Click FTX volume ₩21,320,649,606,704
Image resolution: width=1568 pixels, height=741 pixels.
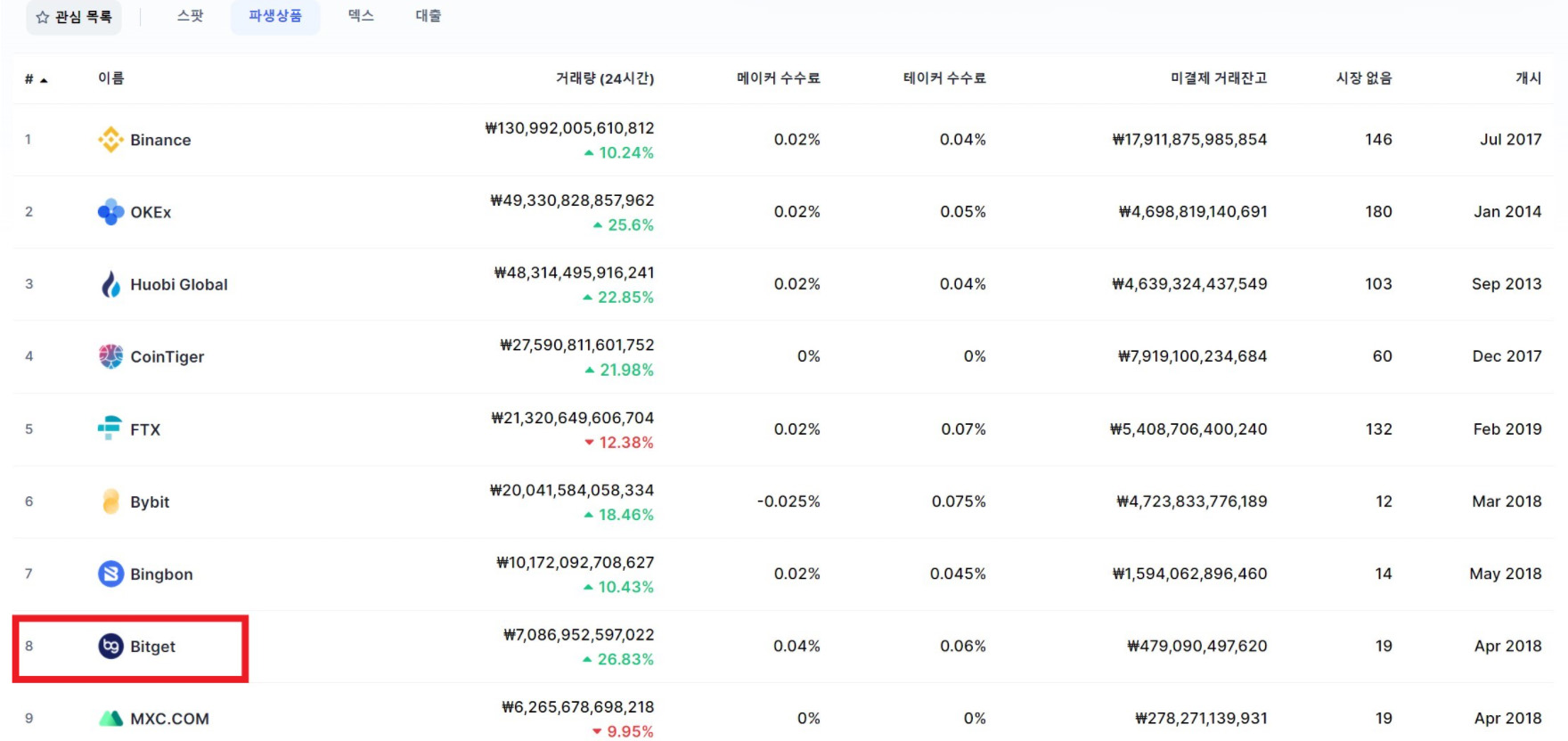(573, 418)
